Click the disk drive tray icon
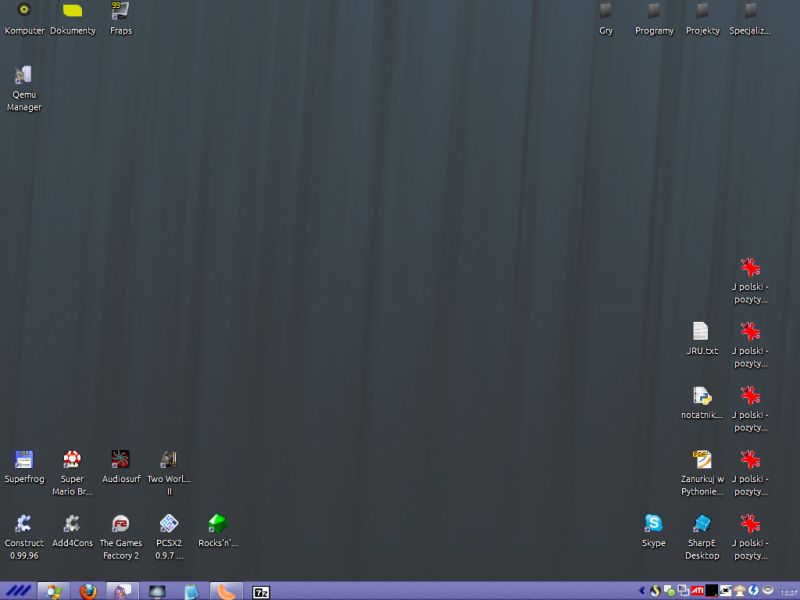800x600 pixels. click(x=767, y=590)
